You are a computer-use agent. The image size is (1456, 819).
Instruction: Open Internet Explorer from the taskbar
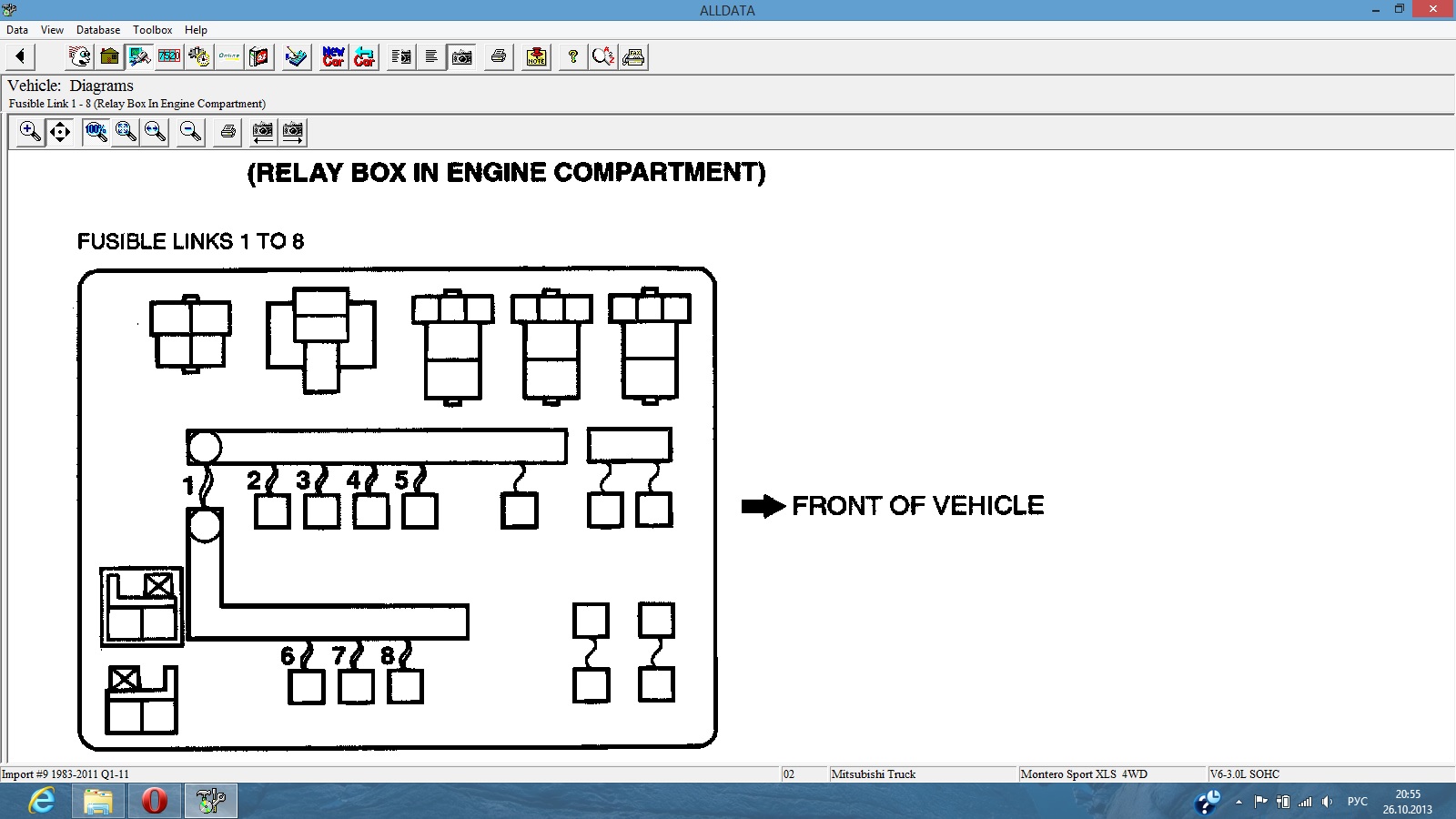tap(42, 801)
